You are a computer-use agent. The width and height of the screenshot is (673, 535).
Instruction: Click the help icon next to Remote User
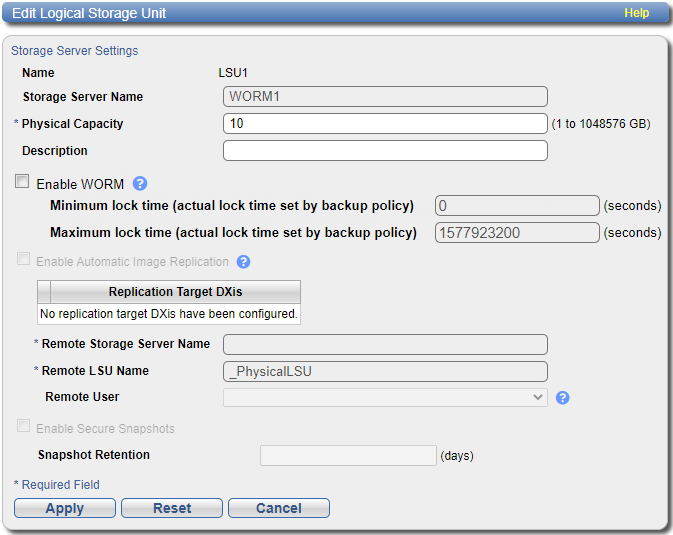pos(562,397)
